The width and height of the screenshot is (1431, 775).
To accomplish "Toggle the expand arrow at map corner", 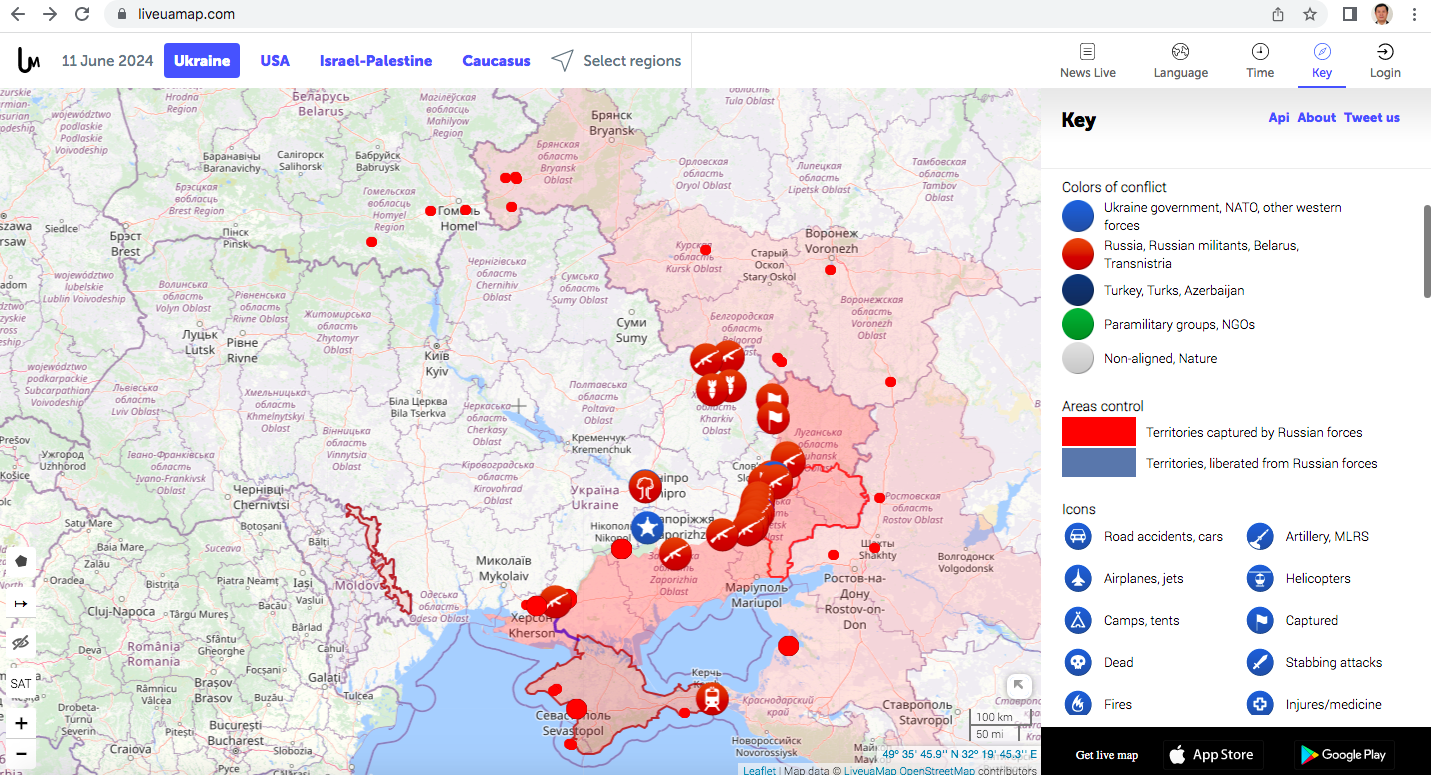I will tap(1018, 685).
